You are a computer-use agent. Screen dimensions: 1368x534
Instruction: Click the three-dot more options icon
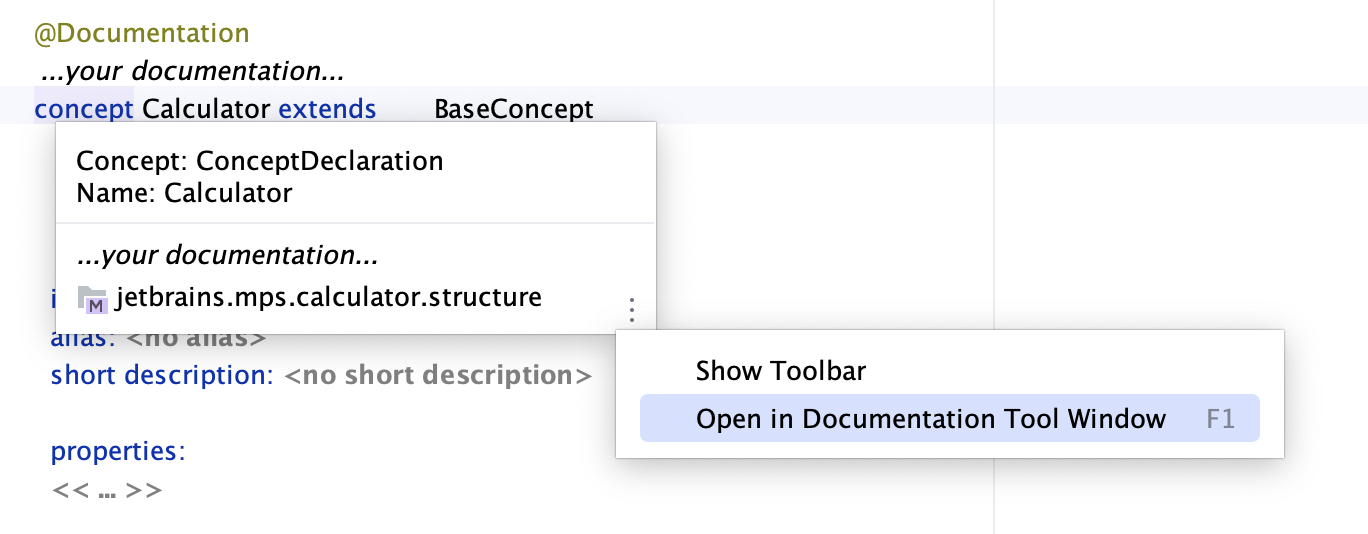pos(631,310)
